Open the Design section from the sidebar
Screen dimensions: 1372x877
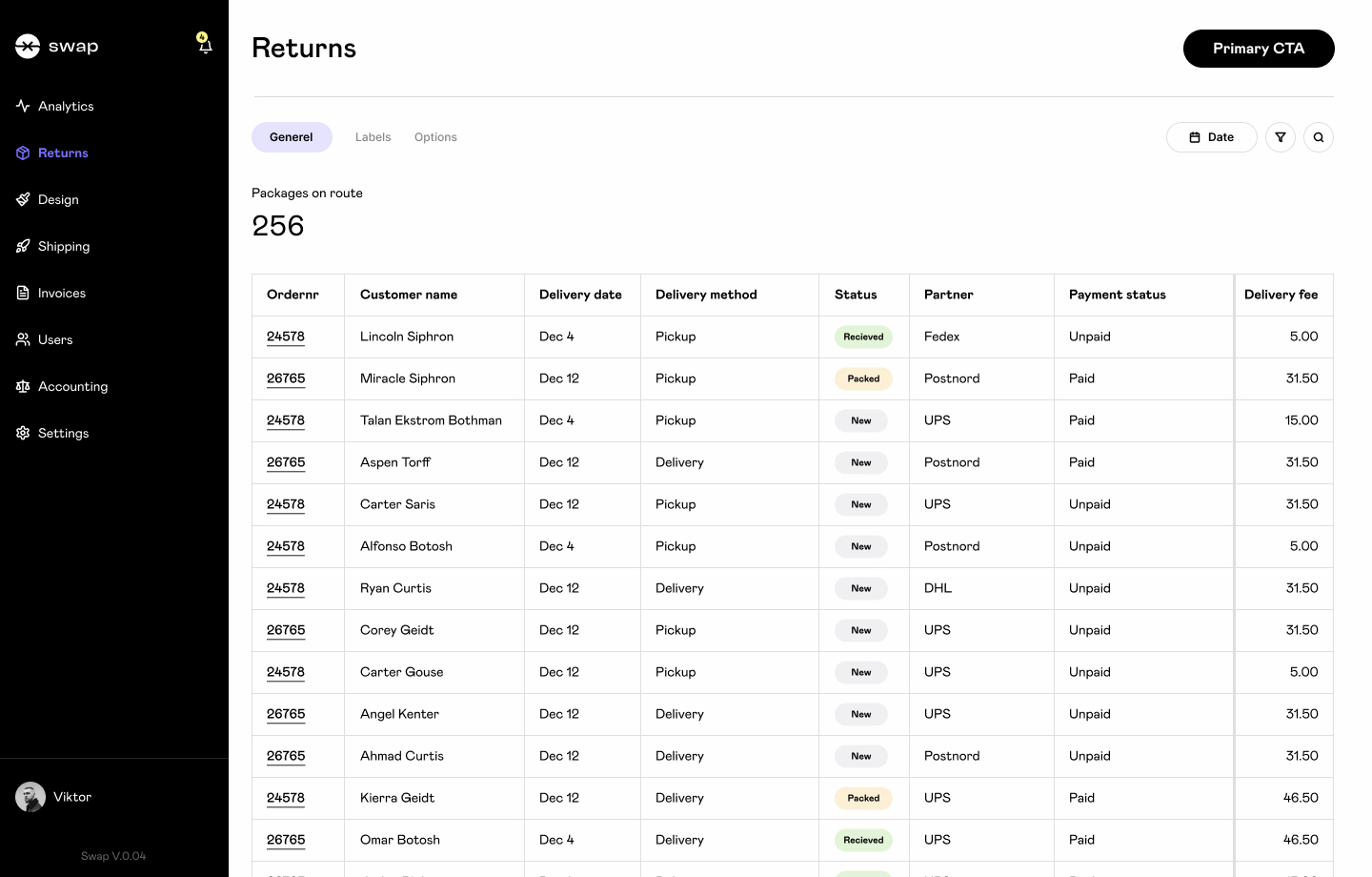click(x=59, y=199)
